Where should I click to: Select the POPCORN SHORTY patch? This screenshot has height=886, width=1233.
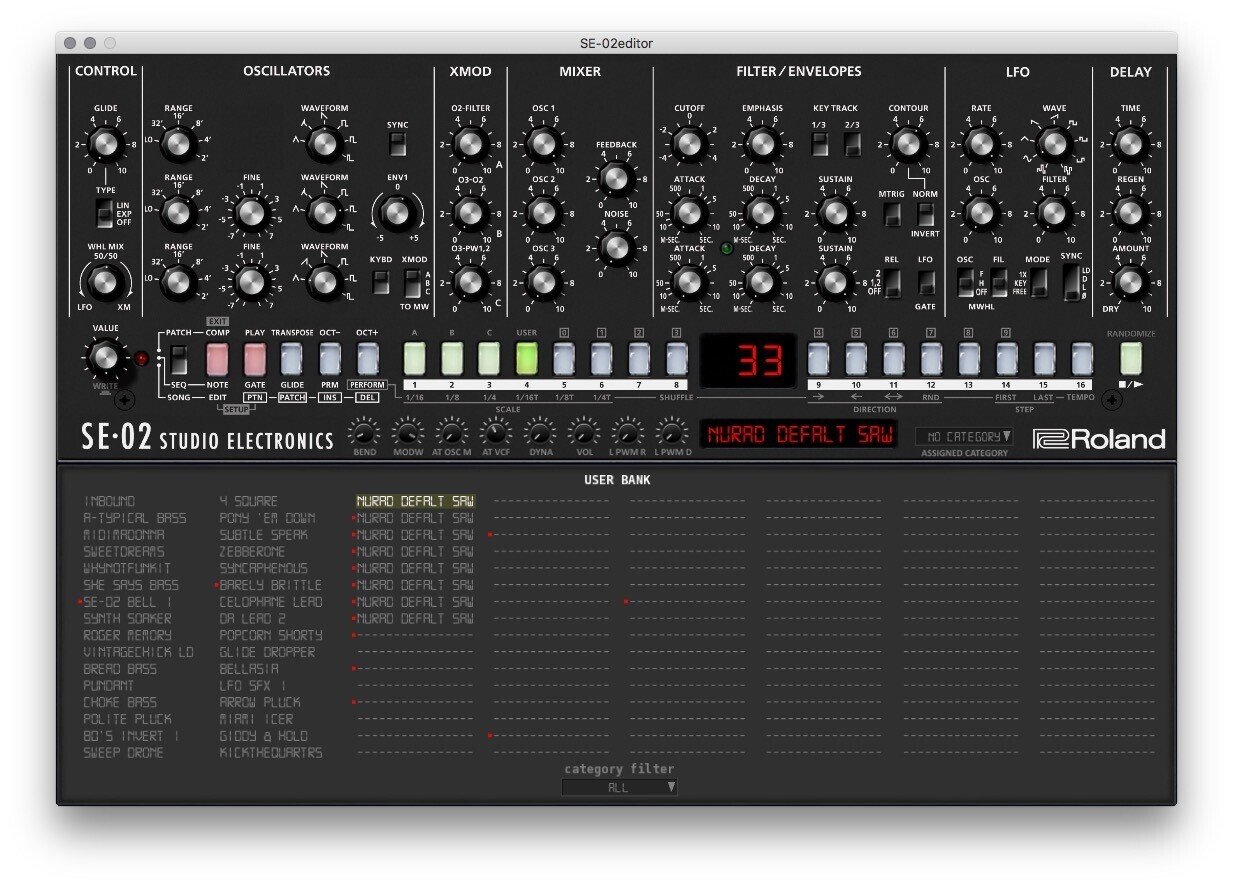point(271,635)
